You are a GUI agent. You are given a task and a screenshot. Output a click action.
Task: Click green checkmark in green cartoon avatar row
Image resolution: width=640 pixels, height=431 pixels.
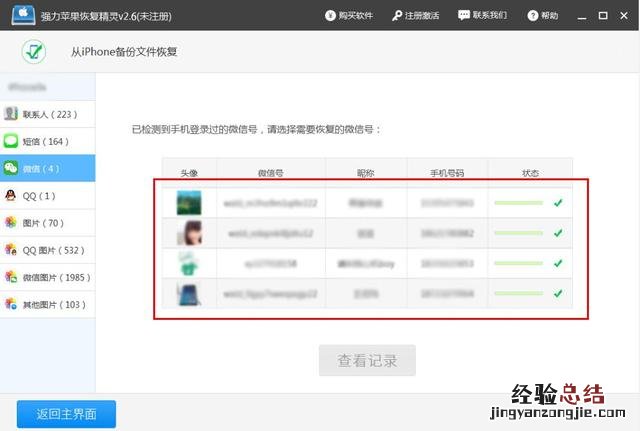pos(558,263)
